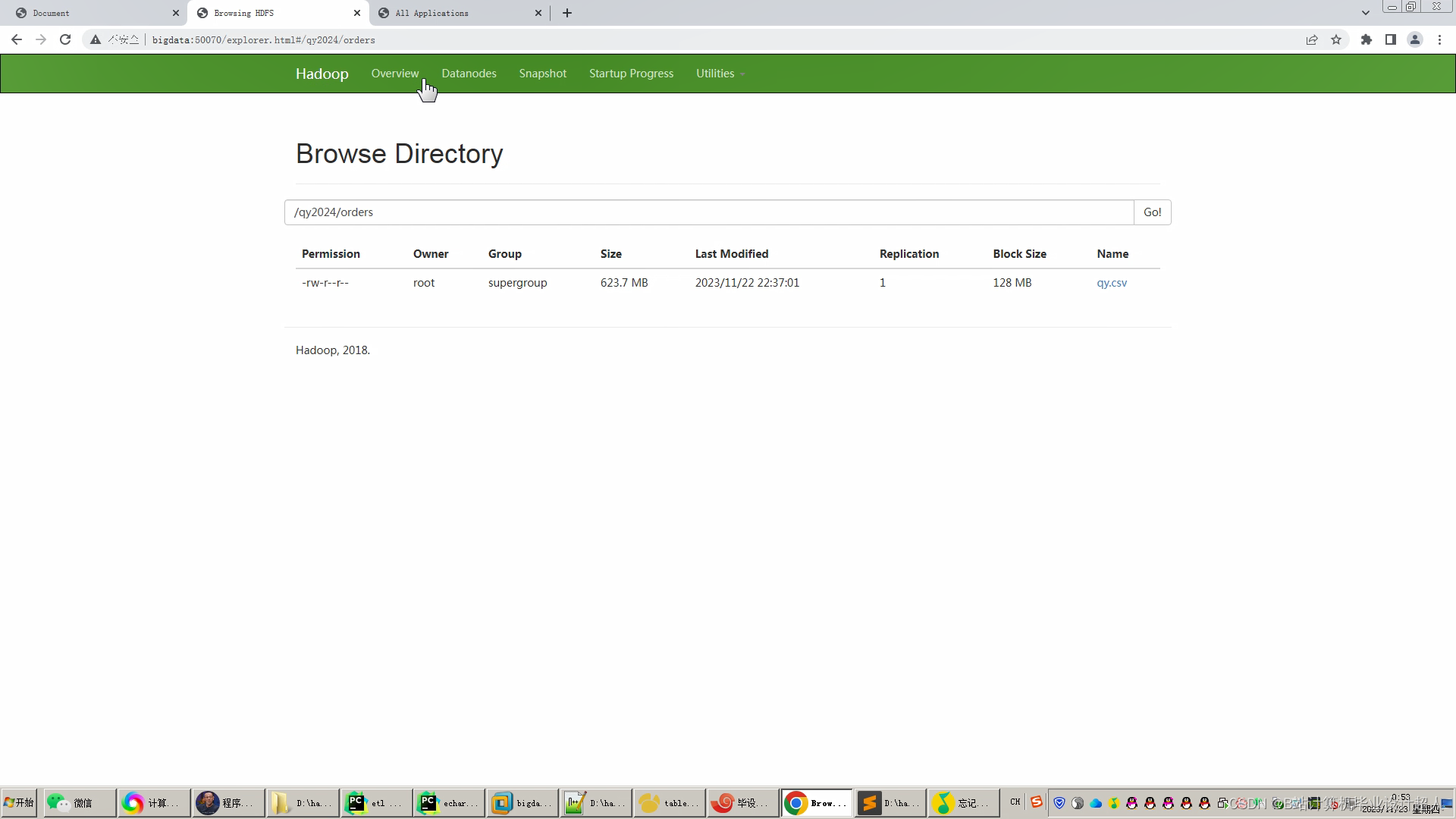Bookmark this page with star icon
Screen dimensions: 1456x819
click(1336, 39)
